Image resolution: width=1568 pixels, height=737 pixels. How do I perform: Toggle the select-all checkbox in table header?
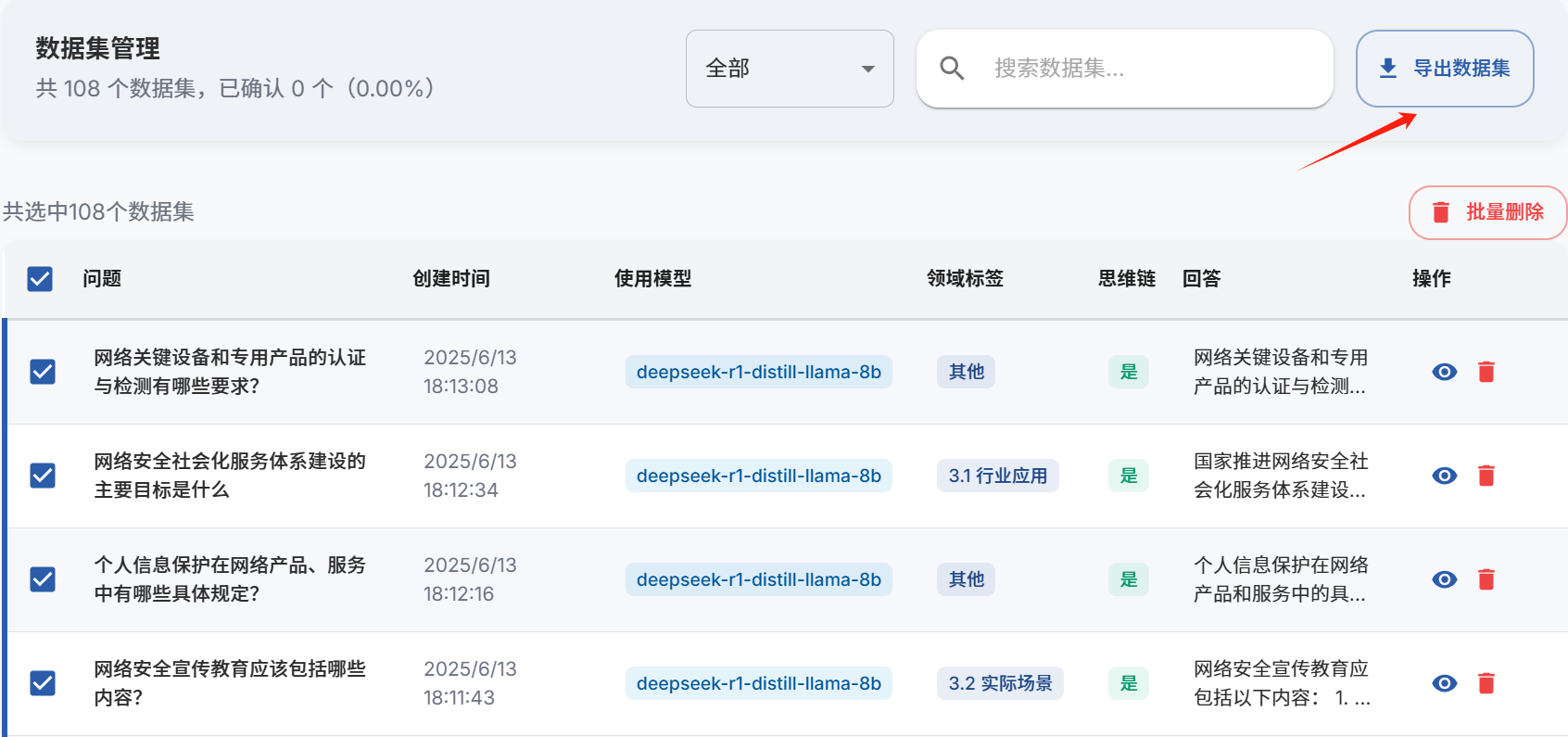40,279
